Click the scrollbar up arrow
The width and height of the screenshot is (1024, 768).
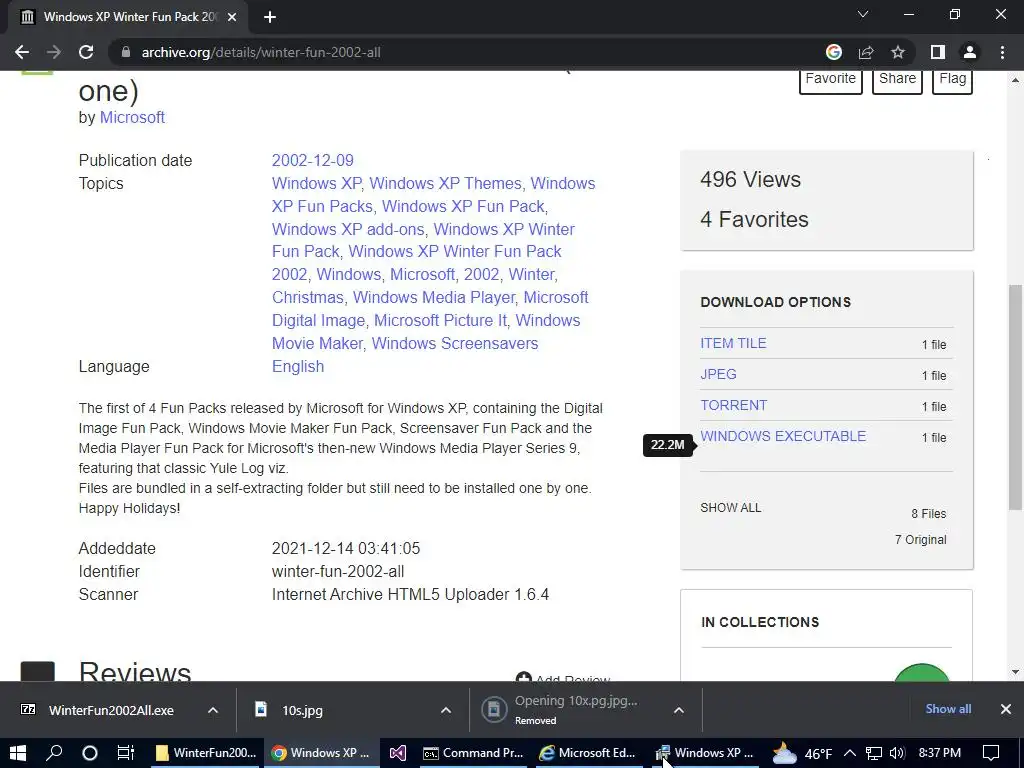pyautogui.click(x=1015, y=80)
